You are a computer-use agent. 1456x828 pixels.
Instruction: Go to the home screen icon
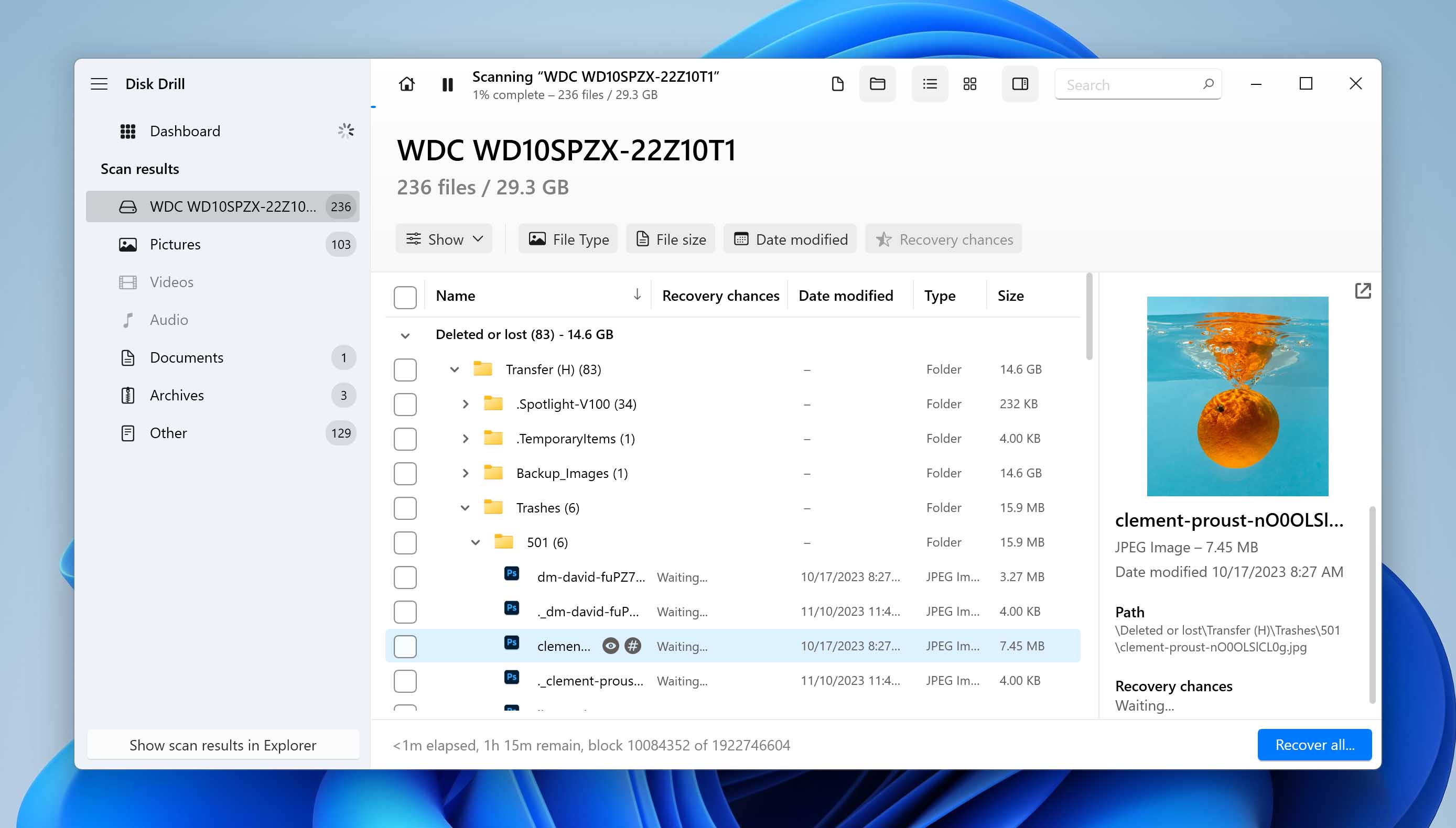(406, 84)
